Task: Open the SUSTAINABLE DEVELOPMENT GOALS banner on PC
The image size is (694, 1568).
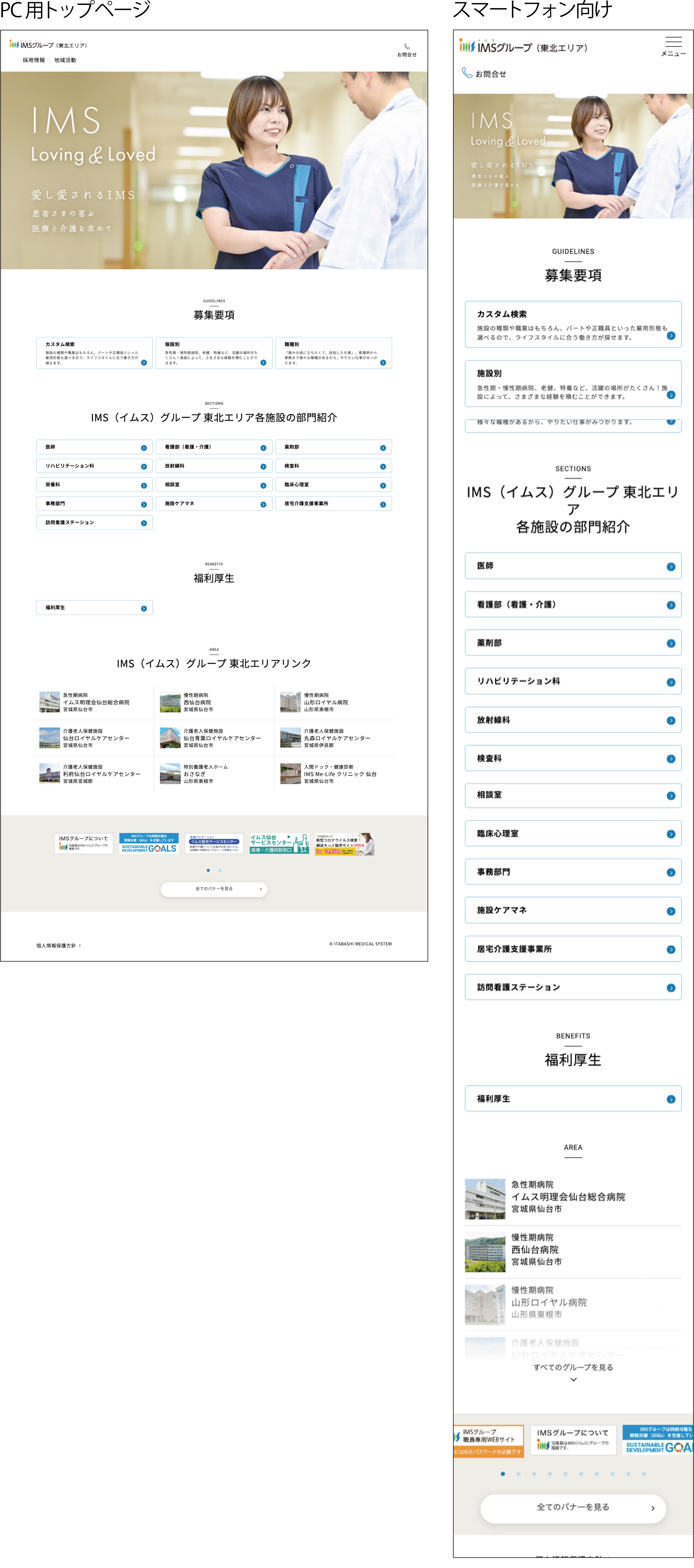Action: click(149, 843)
